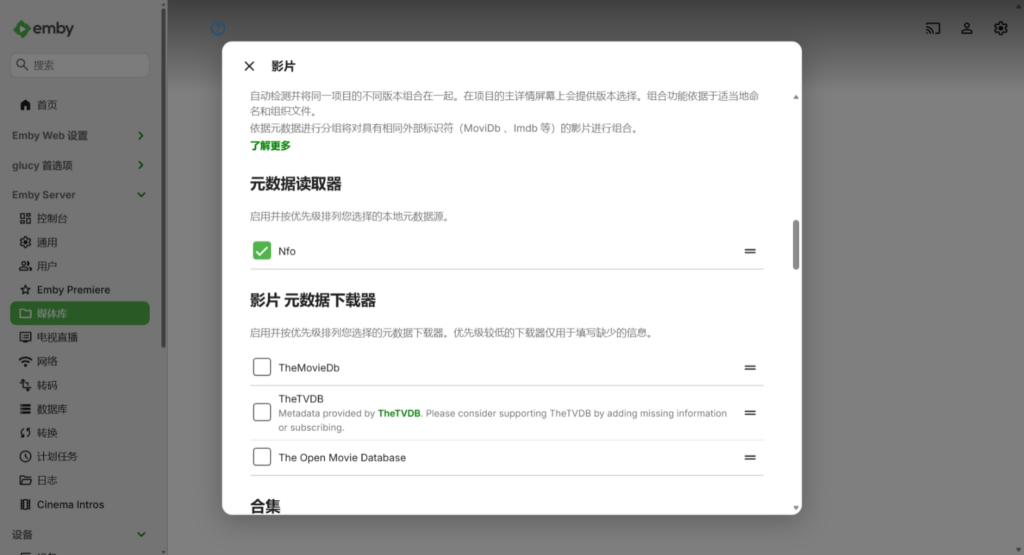Screen dimensions: 1024x555
Task: Click the Emby logo in sidebar
Action: click(x=44, y=29)
